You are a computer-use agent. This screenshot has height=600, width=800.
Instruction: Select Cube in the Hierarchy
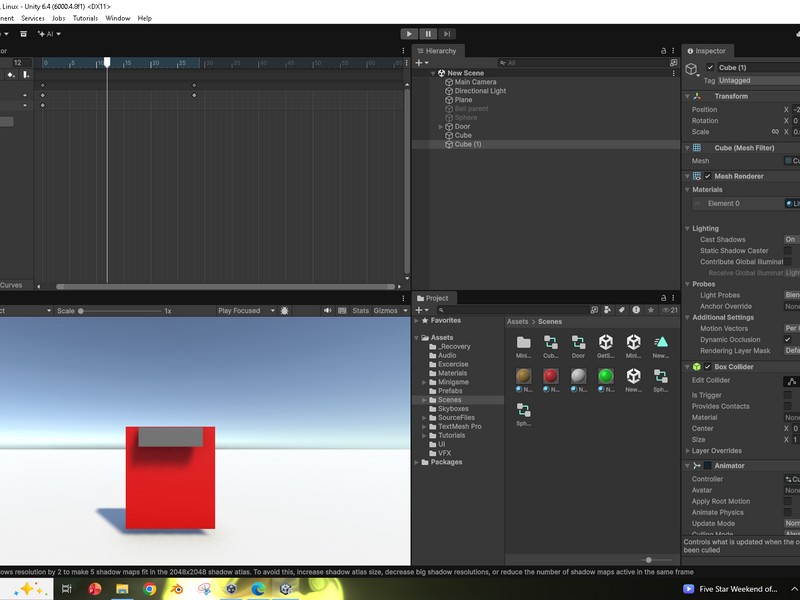463,135
